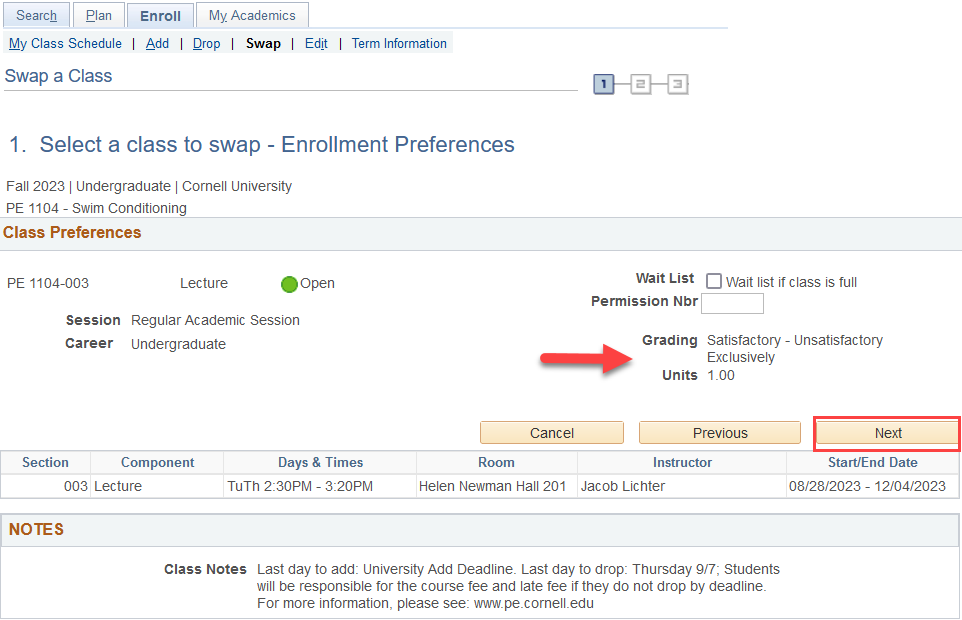
Task: Click the step 2 progress indicator icon
Action: coord(640,84)
